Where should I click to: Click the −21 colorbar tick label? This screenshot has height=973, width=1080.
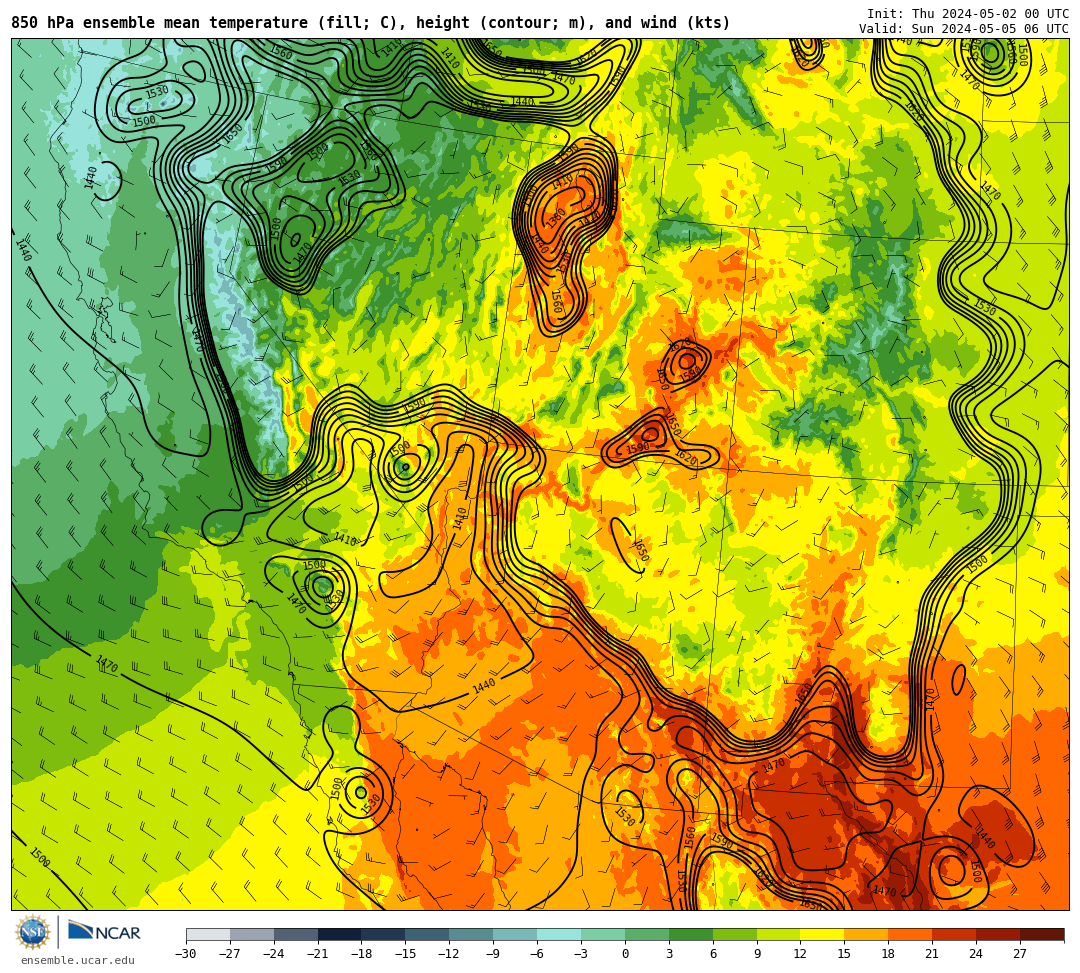point(318,954)
